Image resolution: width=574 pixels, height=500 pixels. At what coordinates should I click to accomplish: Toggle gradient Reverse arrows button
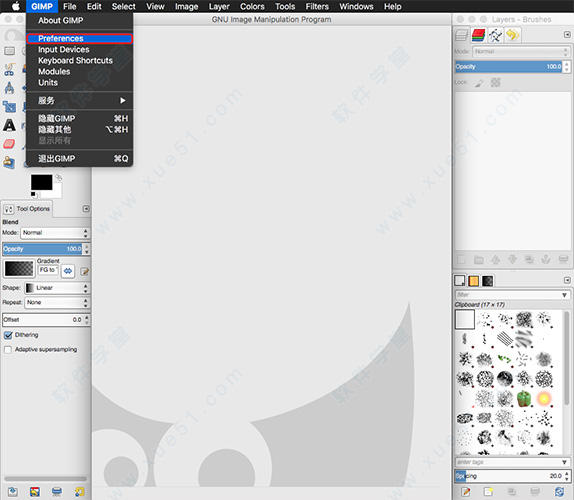[x=68, y=271]
